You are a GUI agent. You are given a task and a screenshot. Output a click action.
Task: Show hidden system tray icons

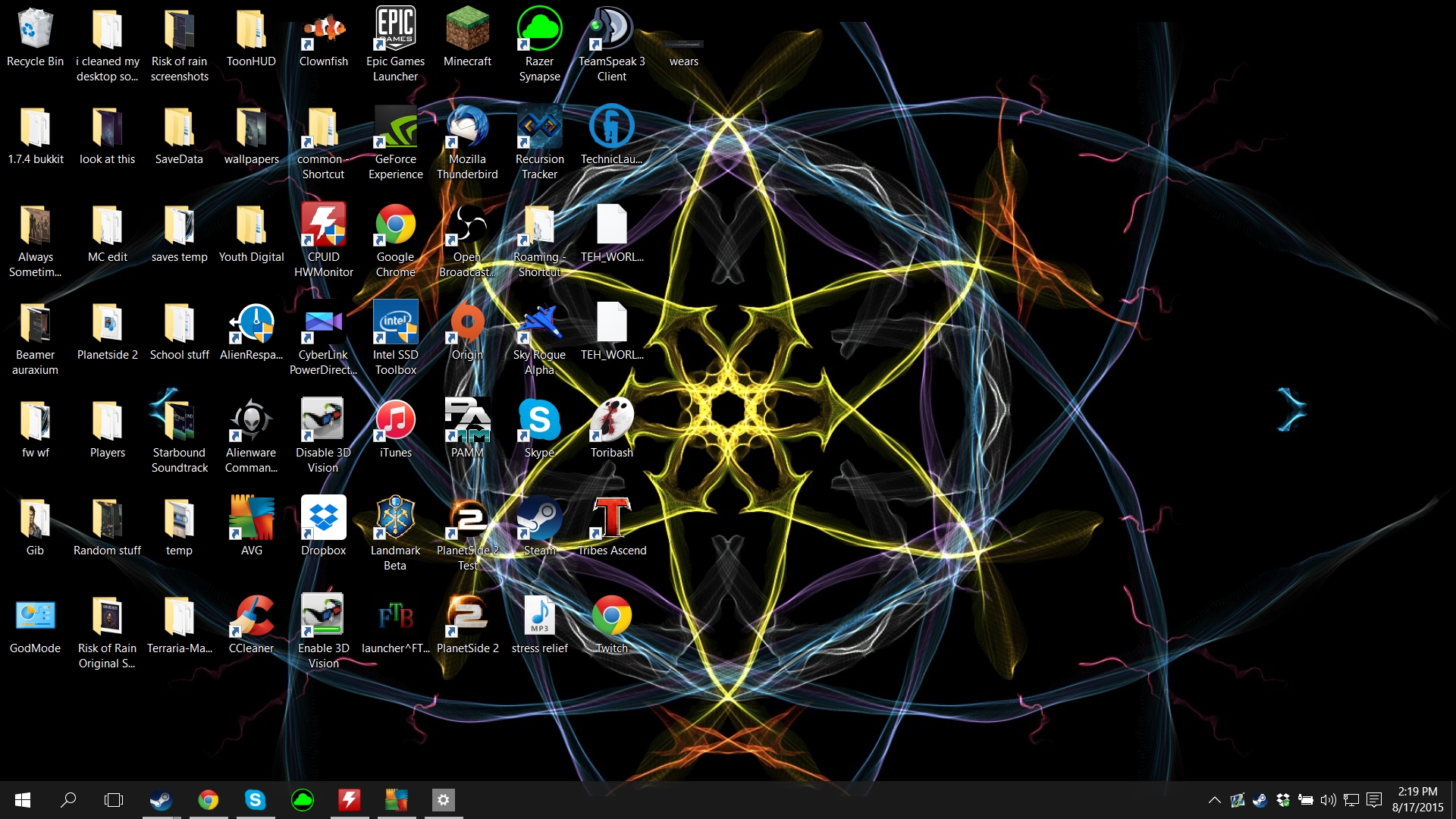tap(1214, 800)
